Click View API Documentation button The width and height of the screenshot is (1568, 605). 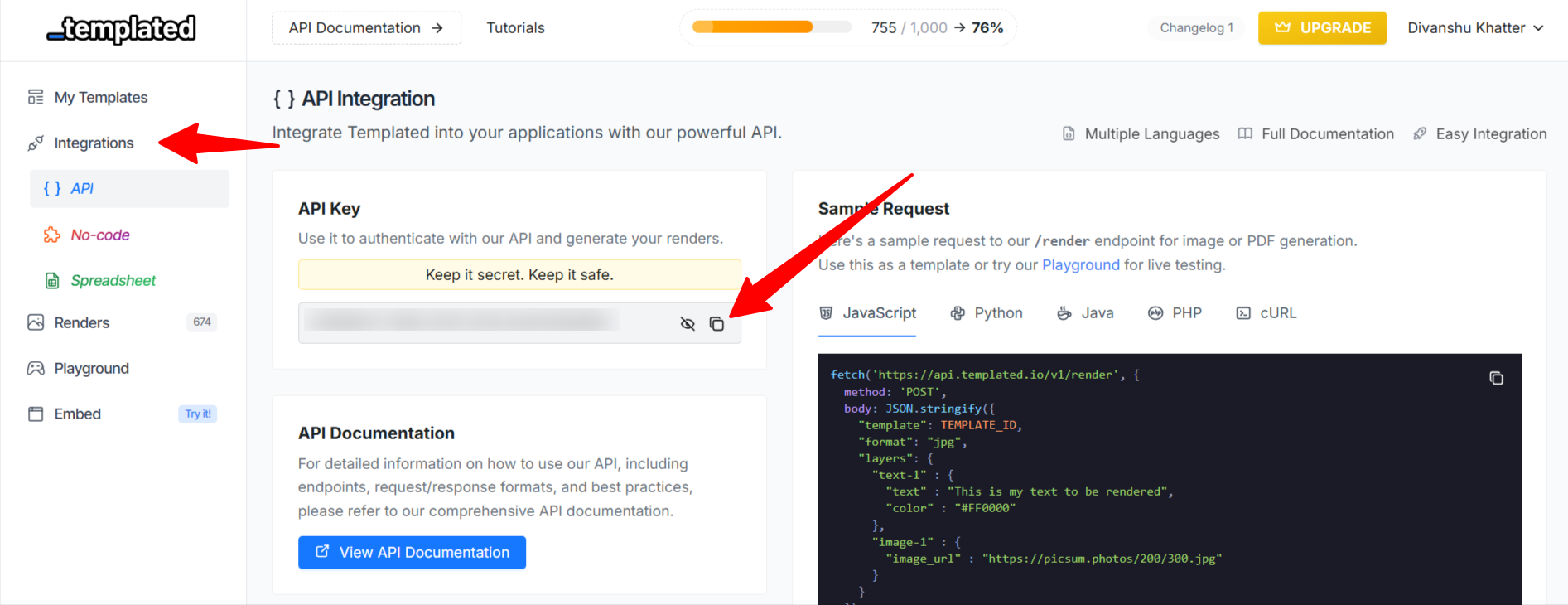pos(412,553)
